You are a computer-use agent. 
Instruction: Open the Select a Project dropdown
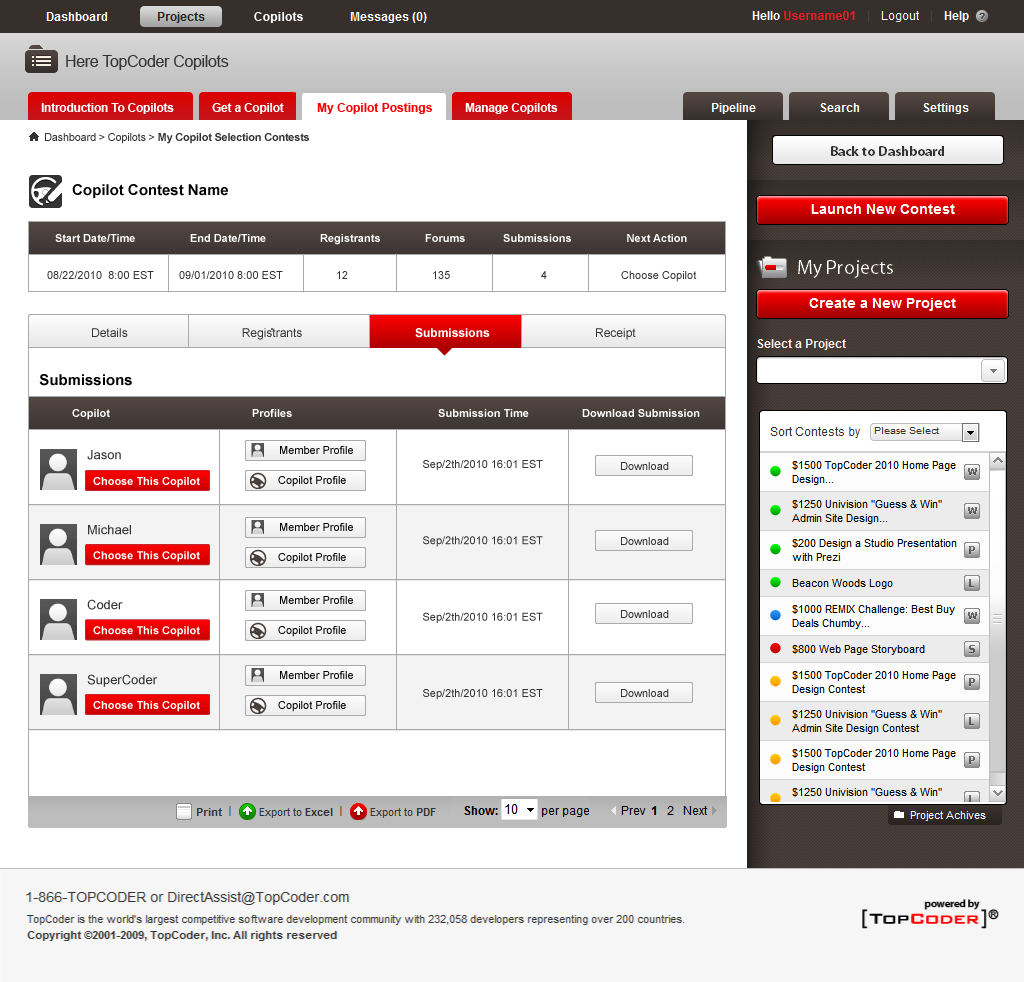coord(992,371)
